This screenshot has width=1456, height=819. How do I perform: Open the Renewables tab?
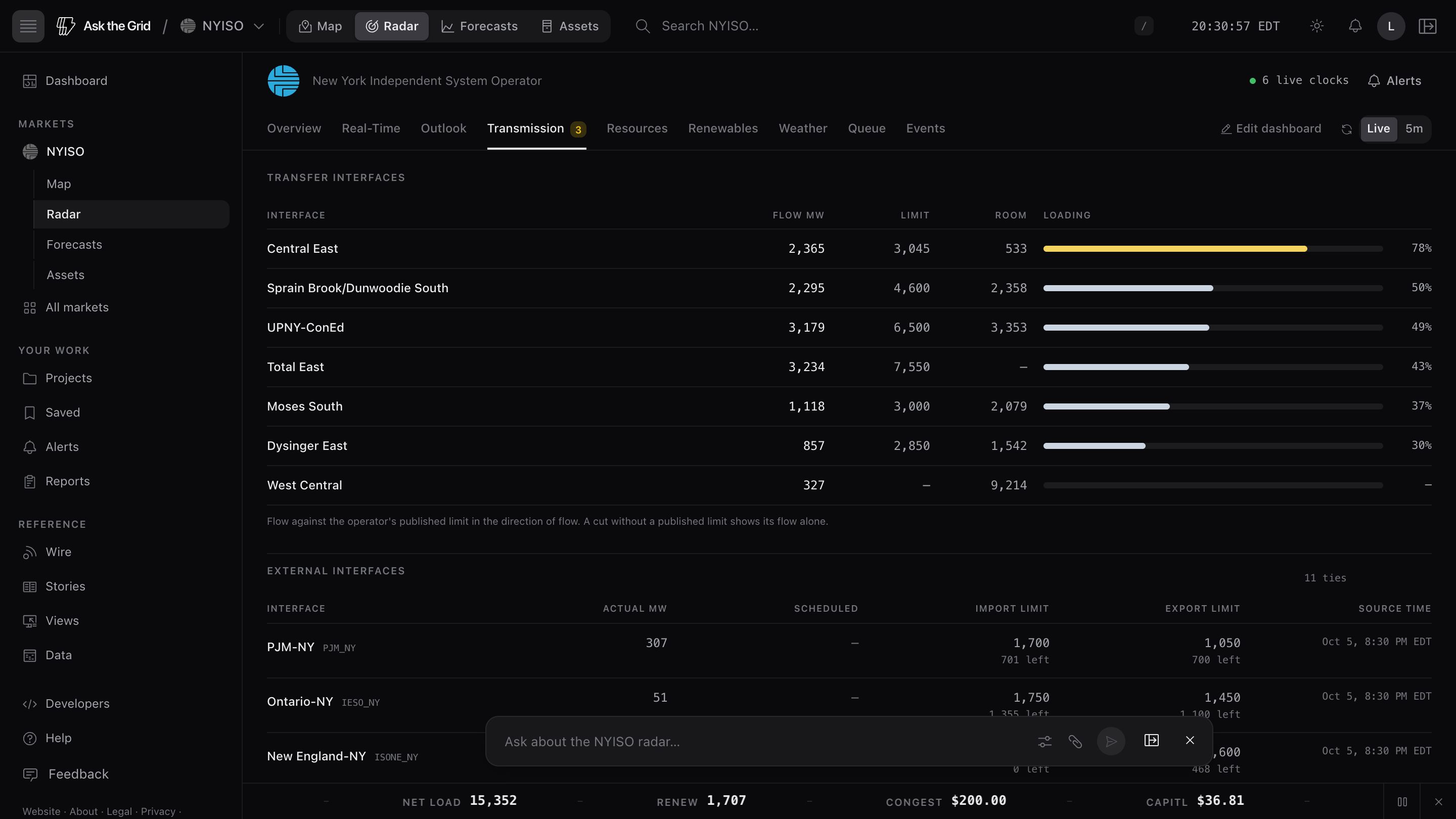click(x=723, y=129)
